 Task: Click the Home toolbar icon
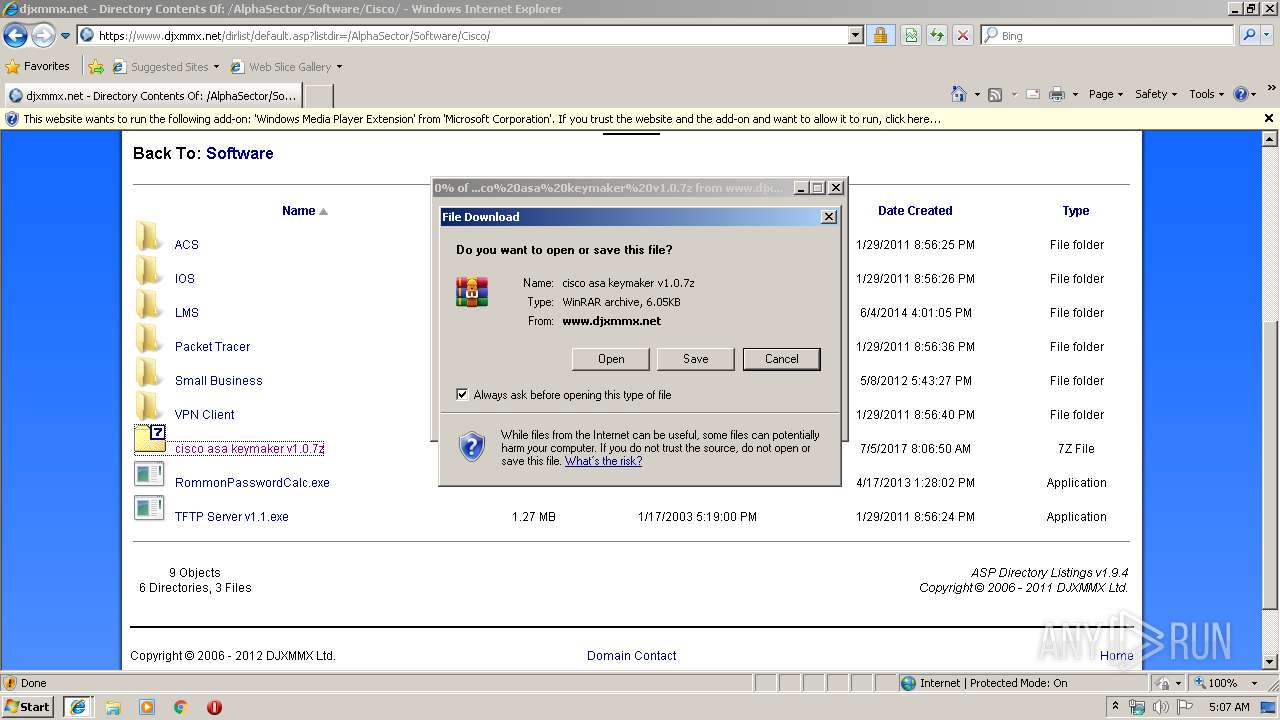[959, 94]
